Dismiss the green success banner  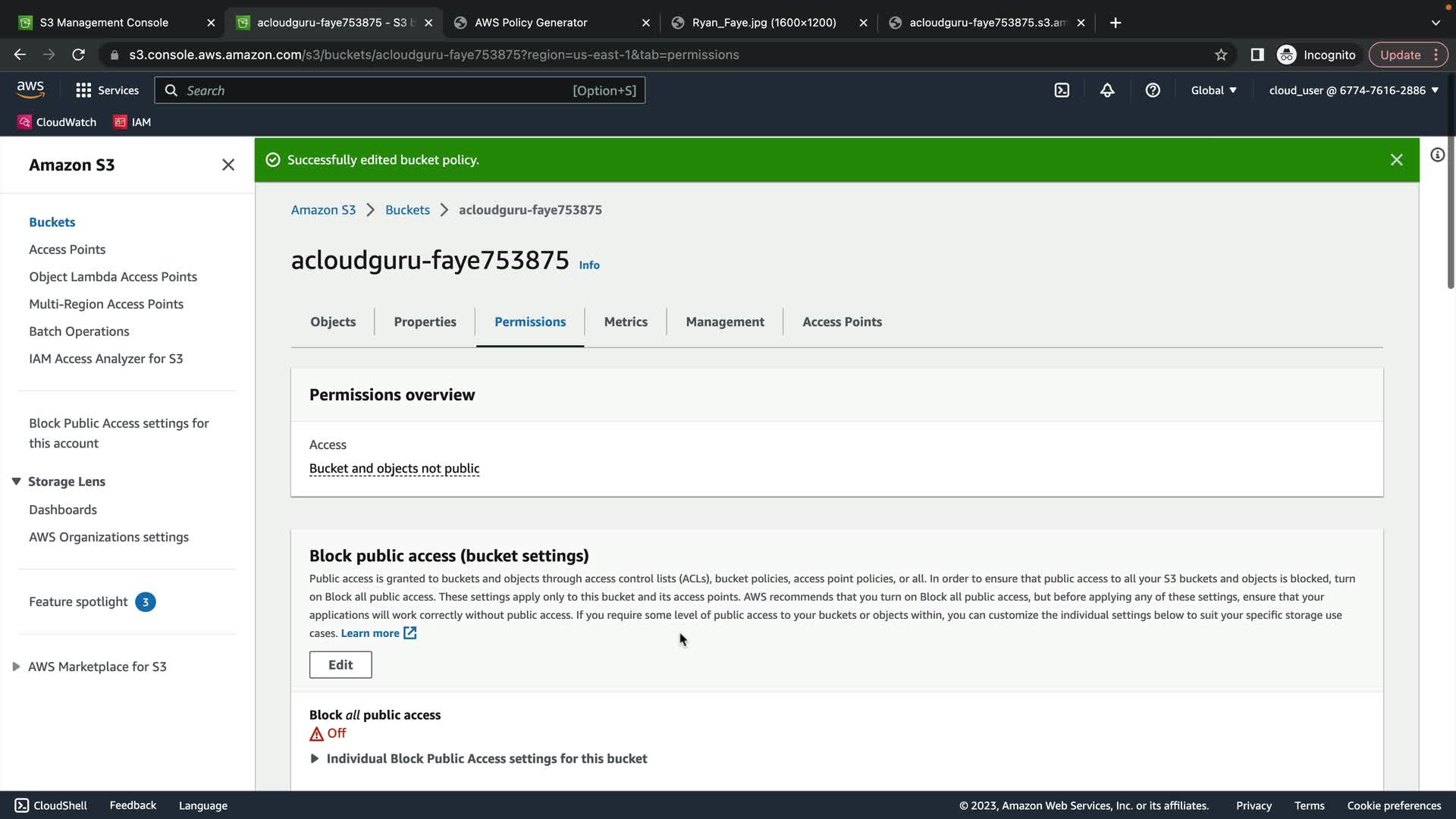click(x=1396, y=160)
